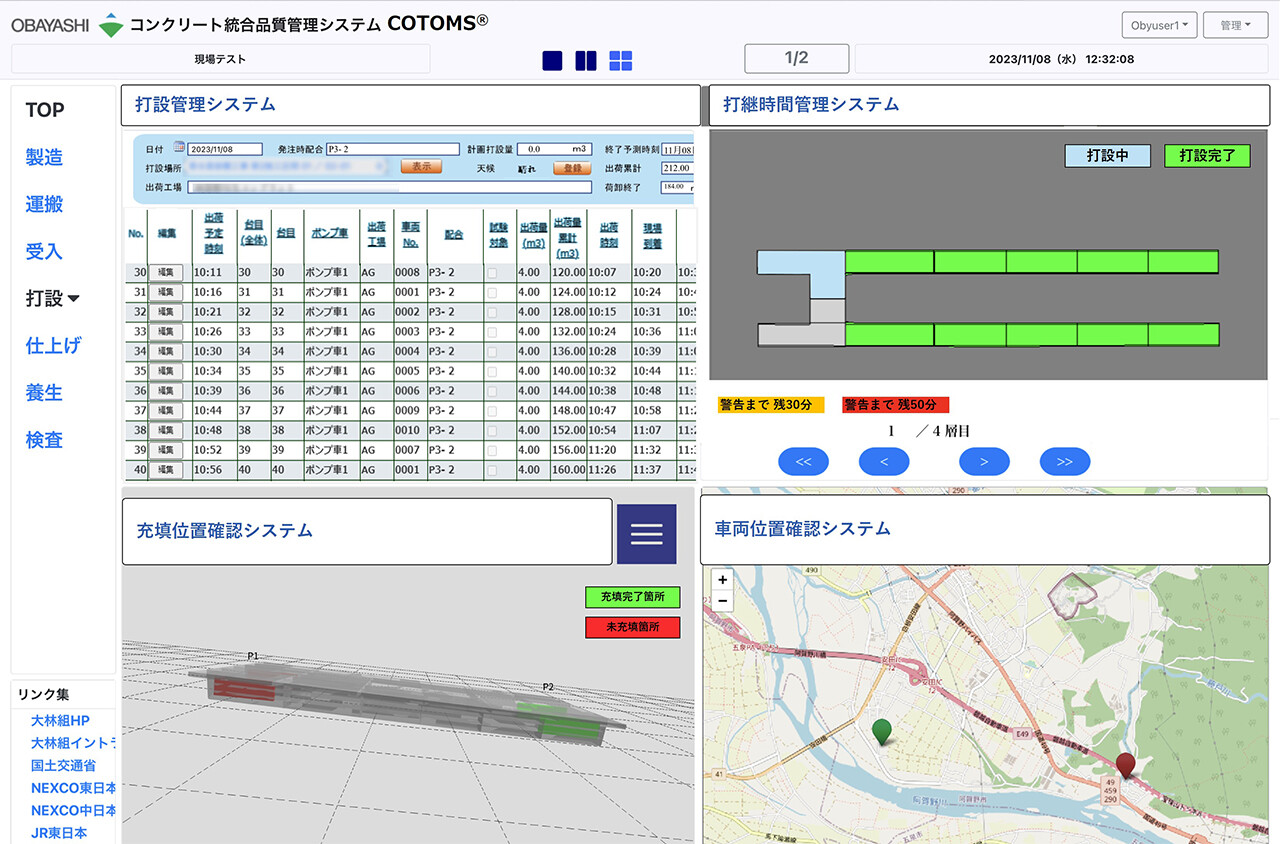Open 検査 in the sidebar

pos(44,440)
